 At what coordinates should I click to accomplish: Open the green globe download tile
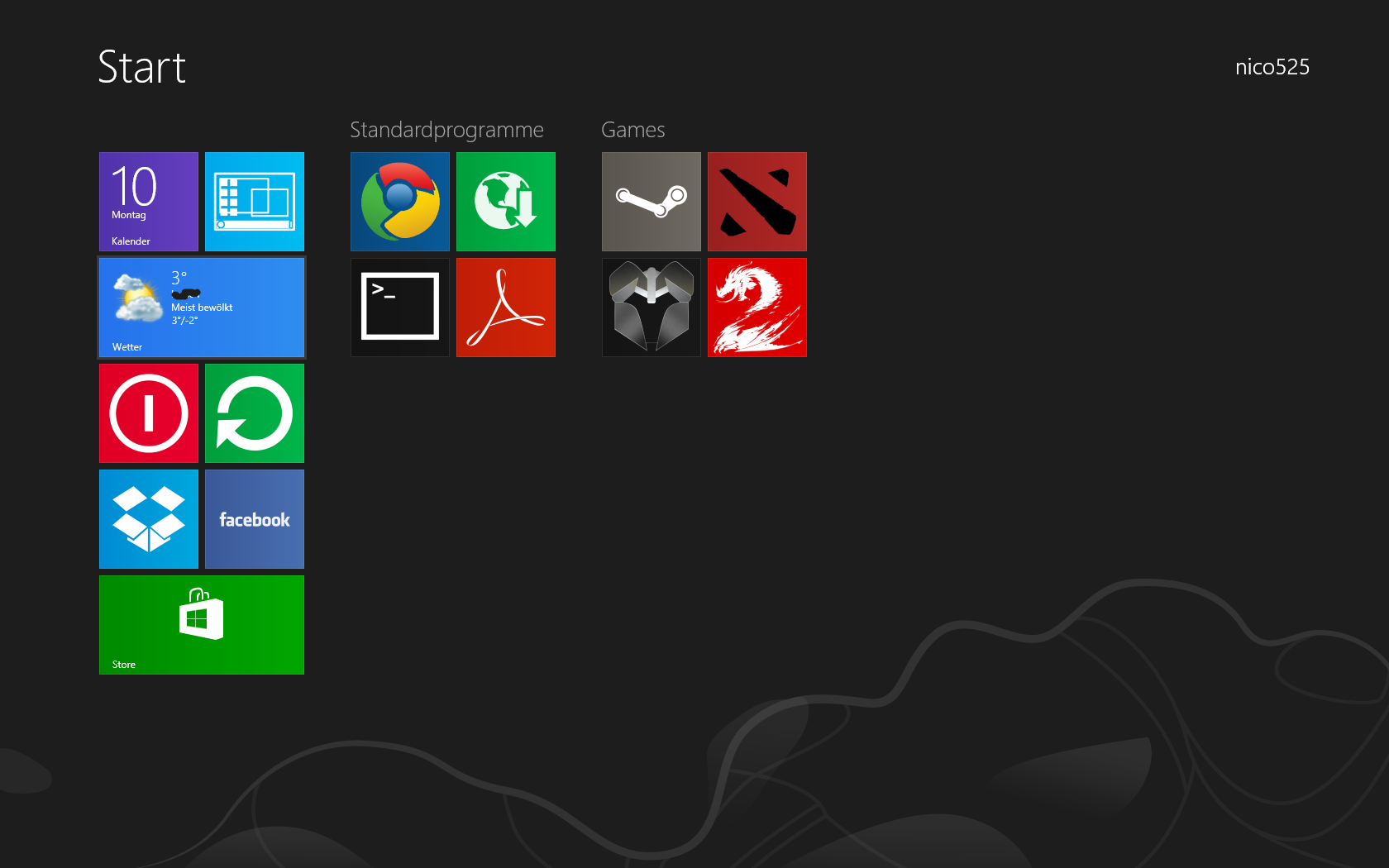click(506, 202)
